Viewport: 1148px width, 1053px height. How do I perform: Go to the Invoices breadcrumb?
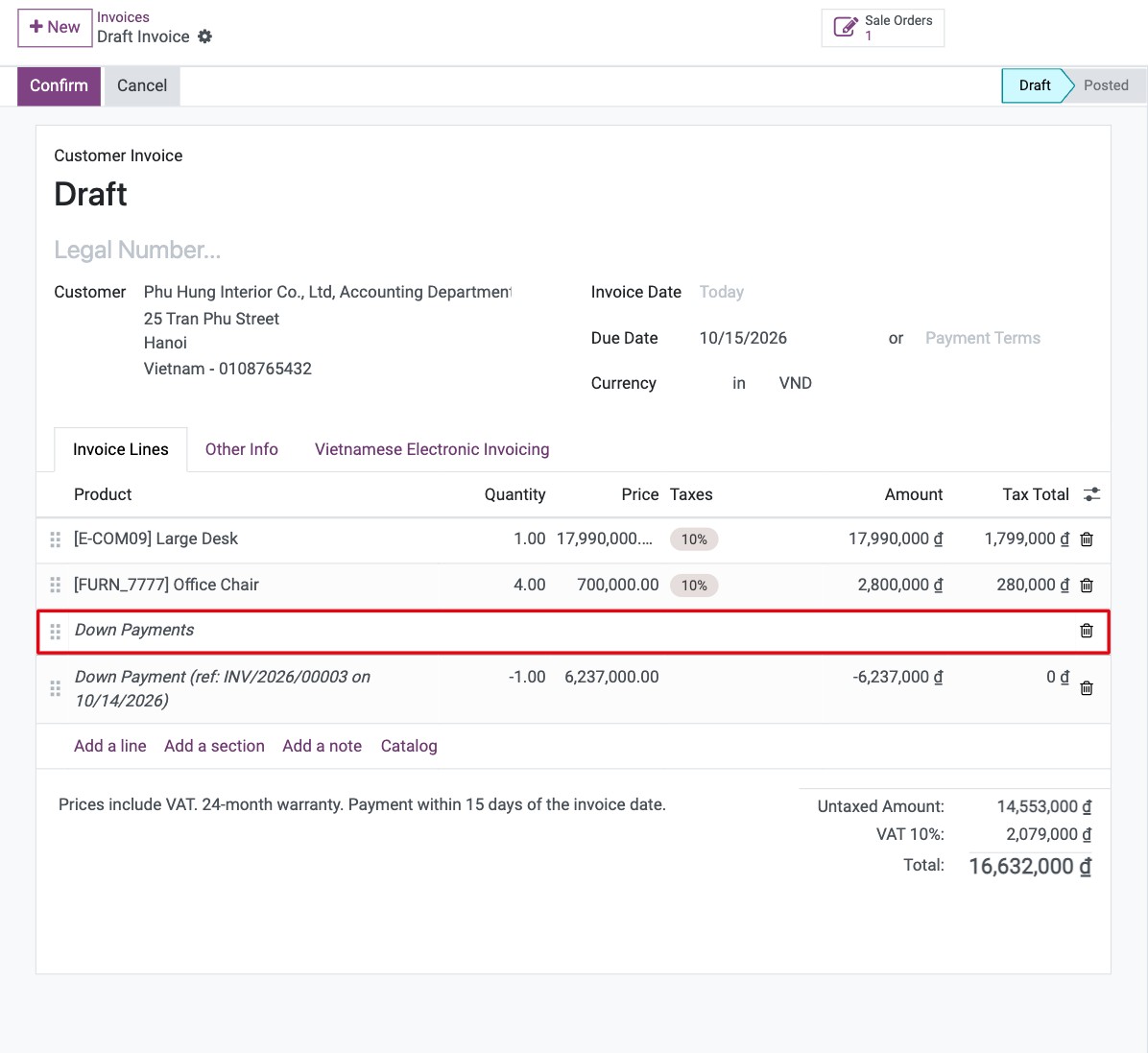pos(123,17)
